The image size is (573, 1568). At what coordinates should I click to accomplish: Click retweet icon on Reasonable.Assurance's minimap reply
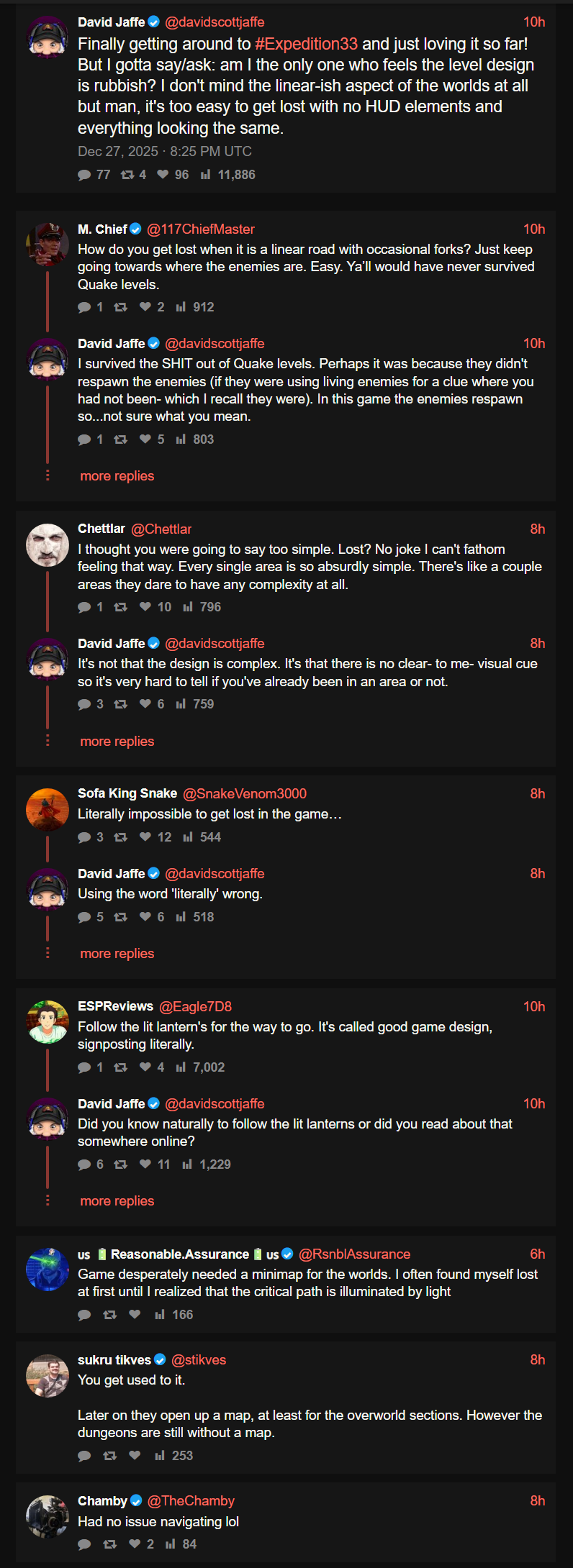(110, 1315)
